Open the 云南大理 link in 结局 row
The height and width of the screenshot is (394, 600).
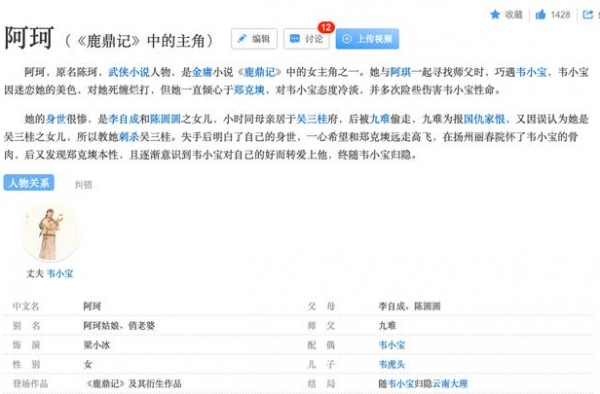(450, 384)
